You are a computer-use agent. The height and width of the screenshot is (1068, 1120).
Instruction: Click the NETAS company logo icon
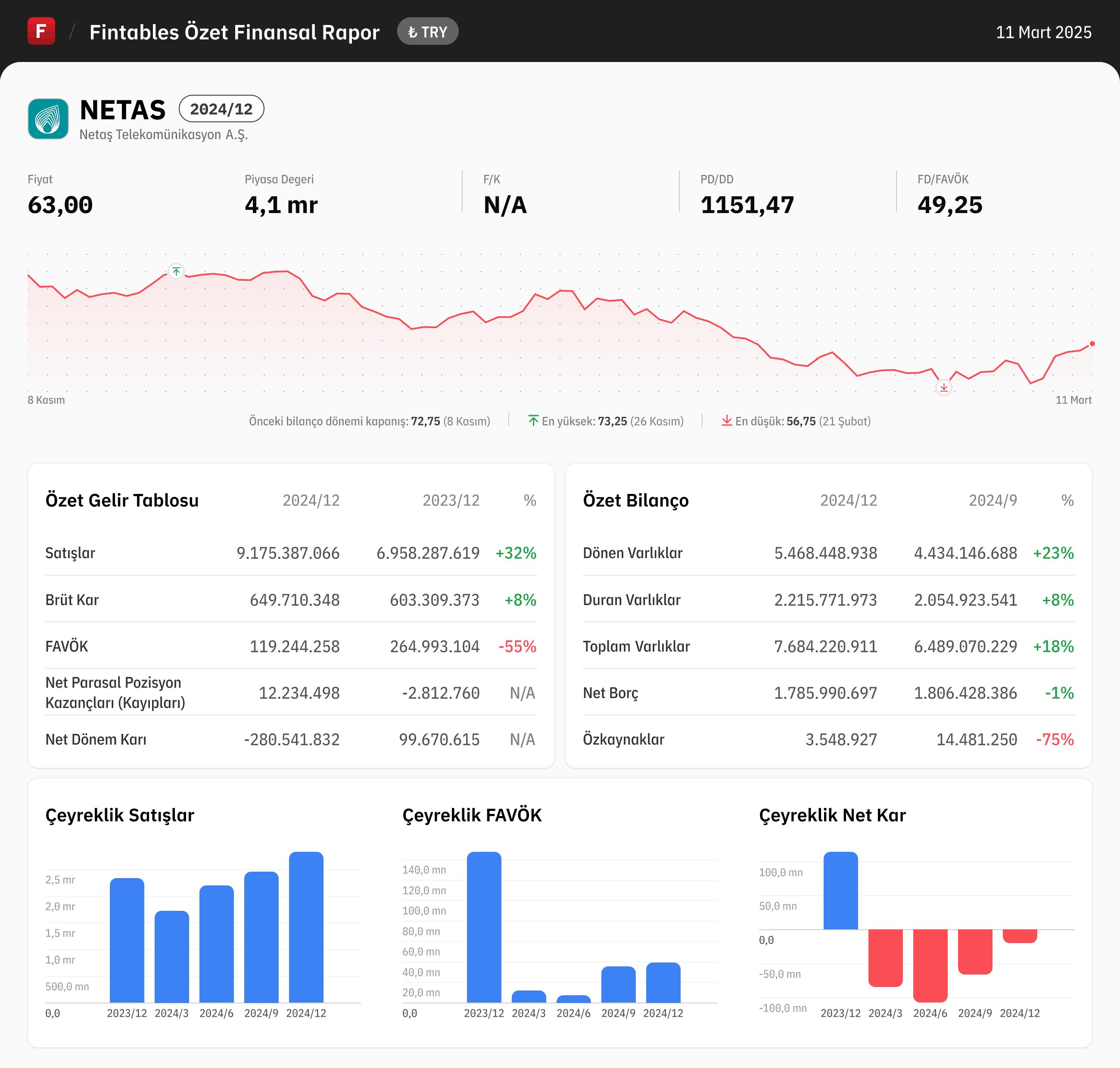point(48,118)
